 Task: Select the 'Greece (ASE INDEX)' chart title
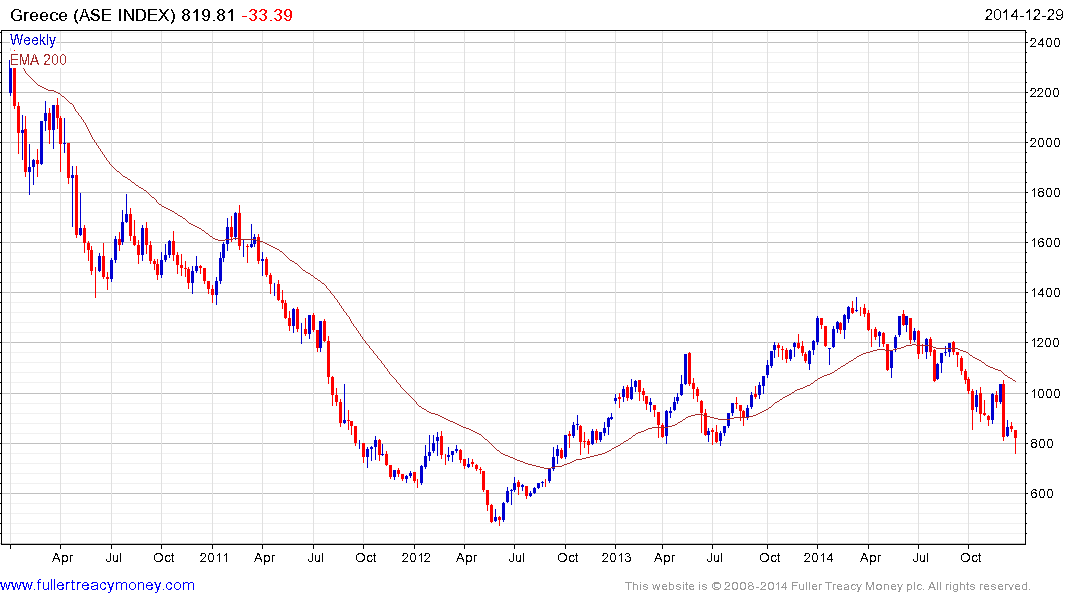click(x=93, y=14)
